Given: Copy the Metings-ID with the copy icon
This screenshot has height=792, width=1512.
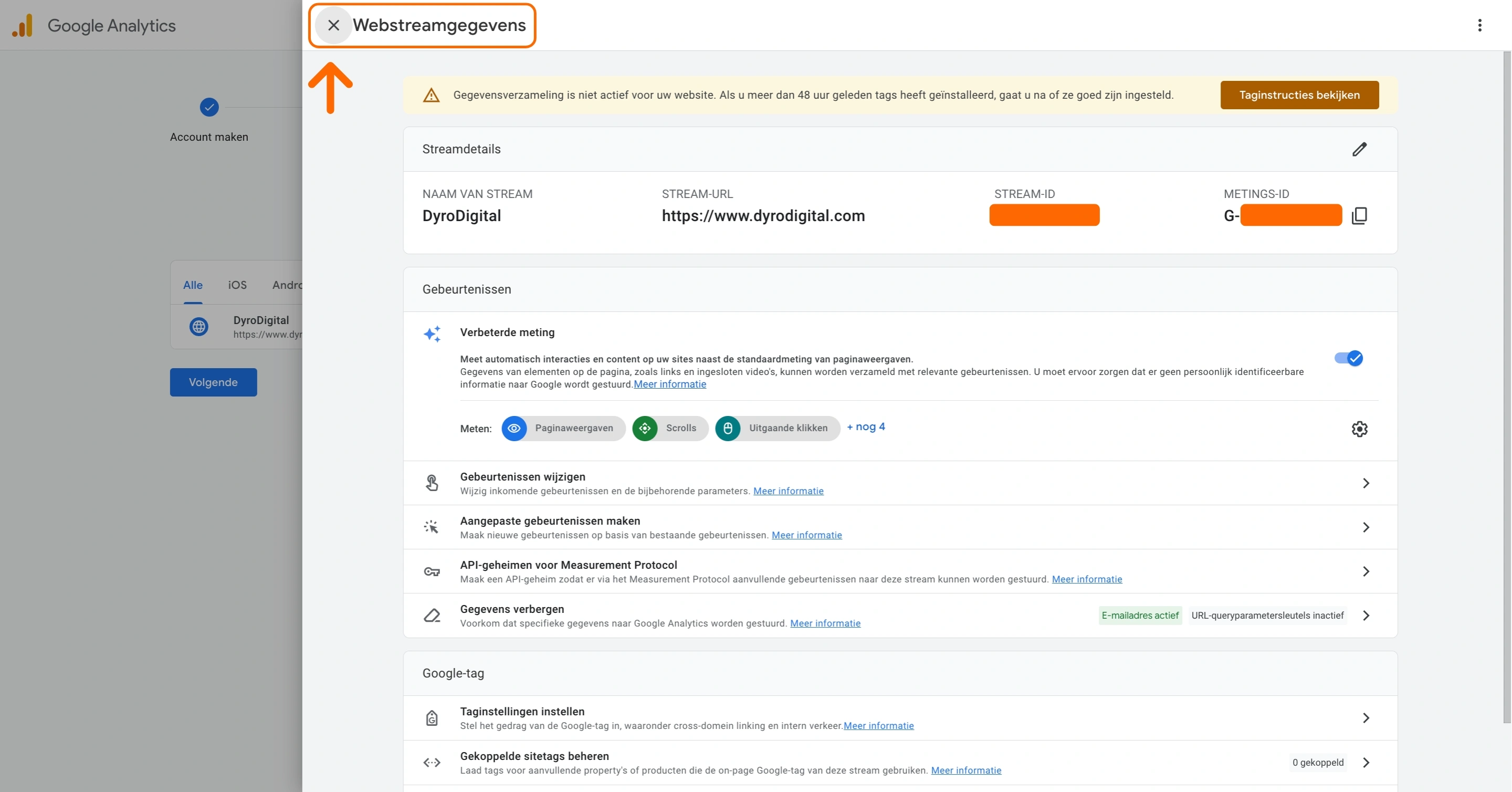Looking at the screenshot, I should click(x=1359, y=215).
